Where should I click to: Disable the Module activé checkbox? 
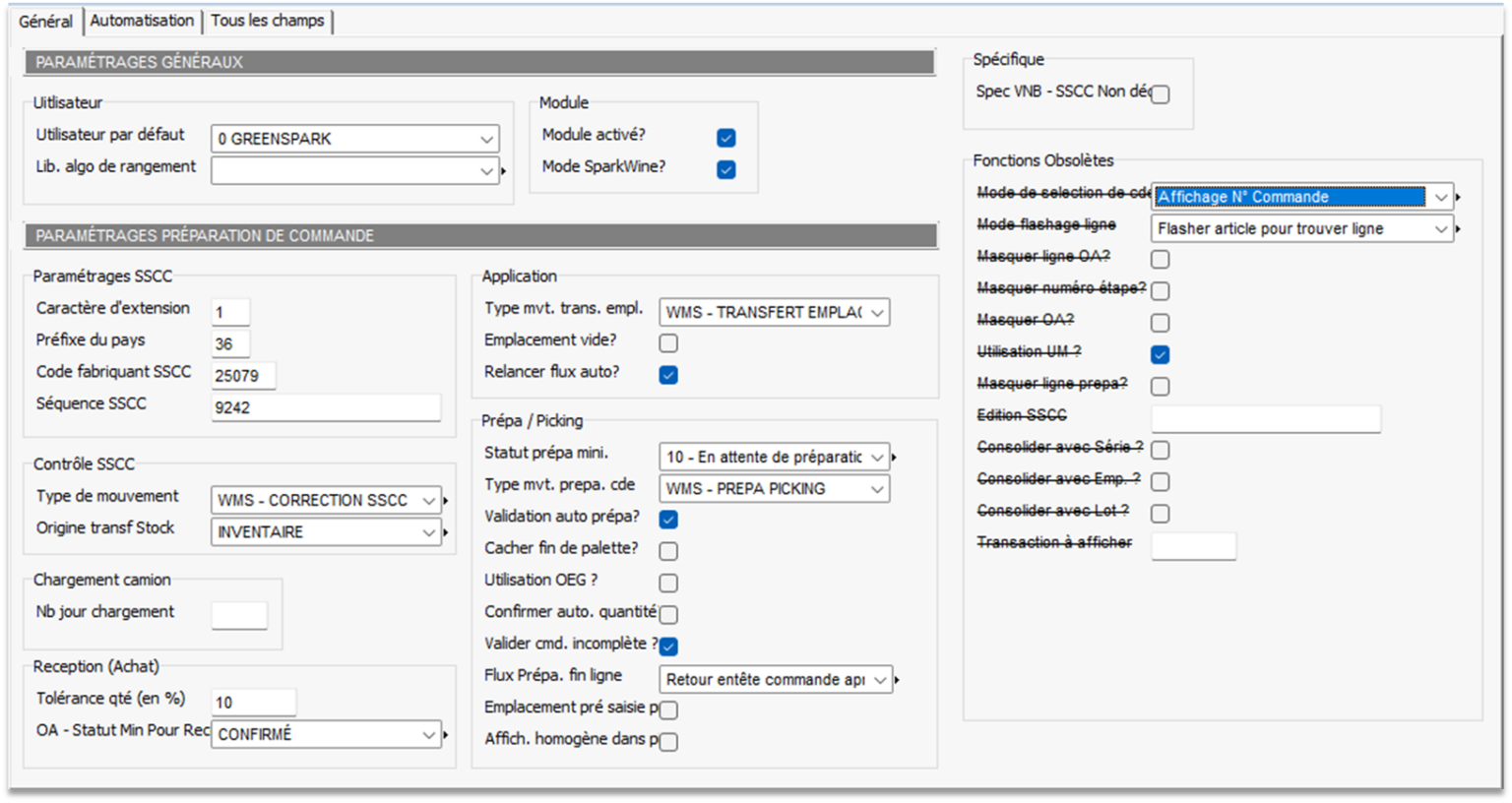point(726,138)
